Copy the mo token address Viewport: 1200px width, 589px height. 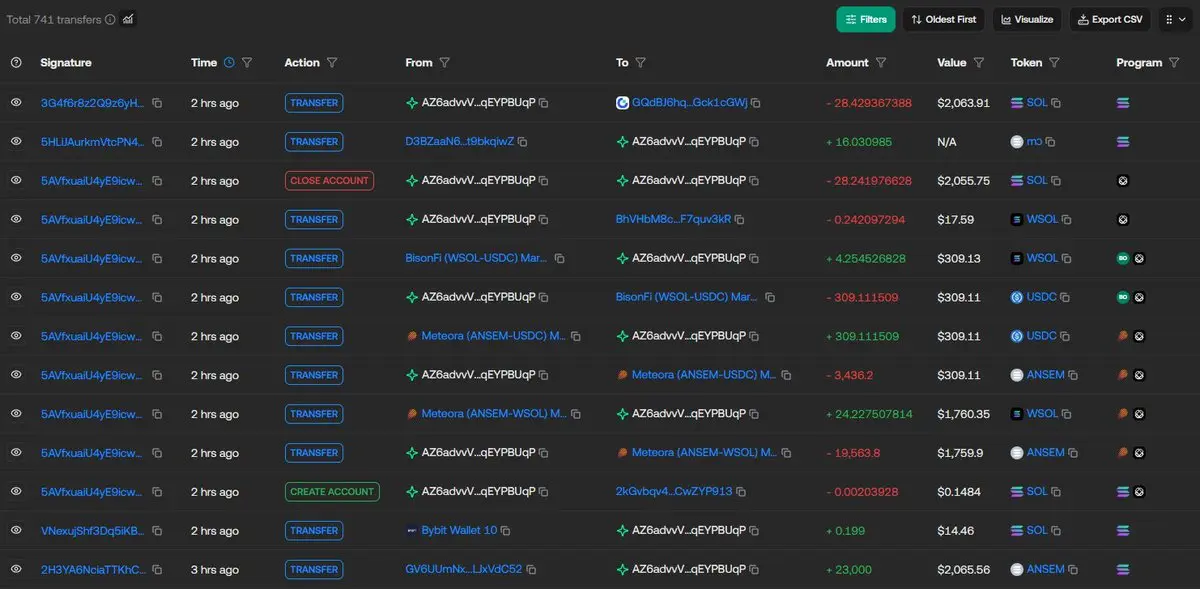[1052, 142]
